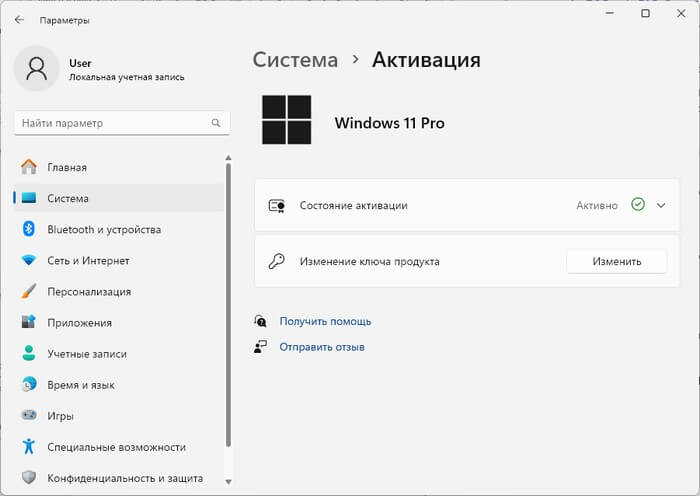Open Главная in the sidebar
This screenshot has height=496, width=700.
click(119, 167)
